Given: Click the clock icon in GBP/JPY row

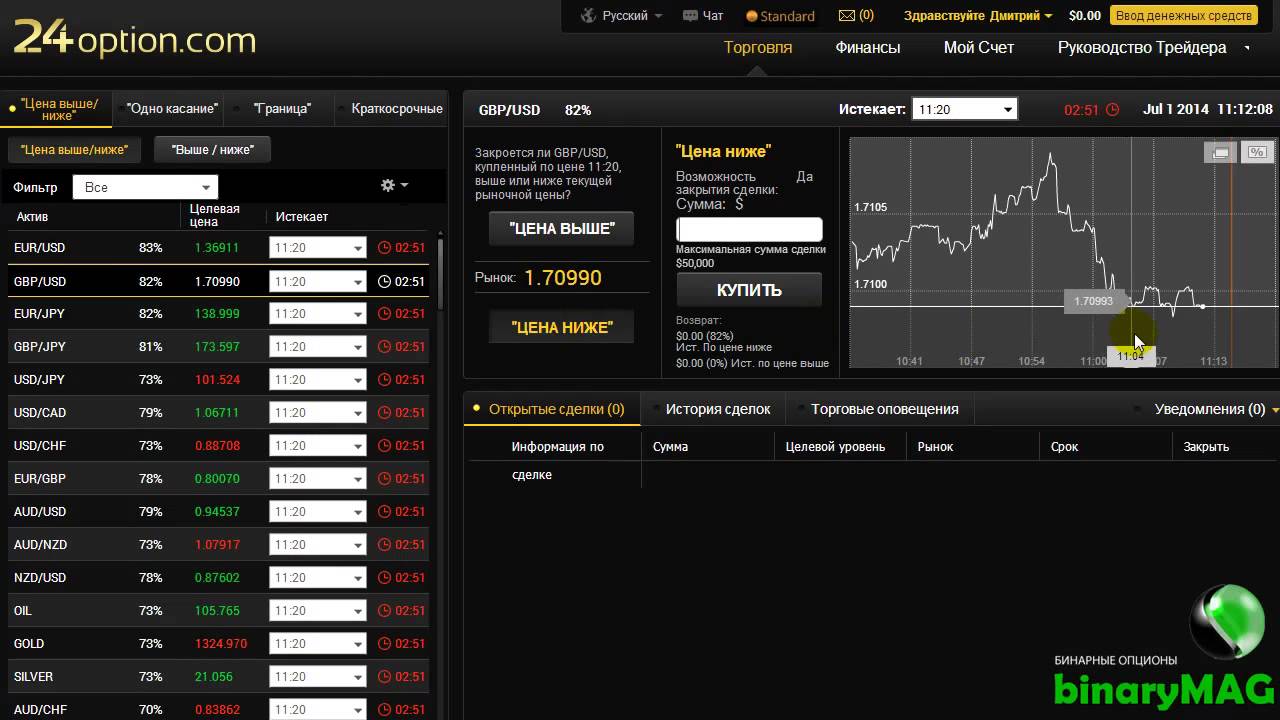Looking at the screenshot, I should click(385, 347).
